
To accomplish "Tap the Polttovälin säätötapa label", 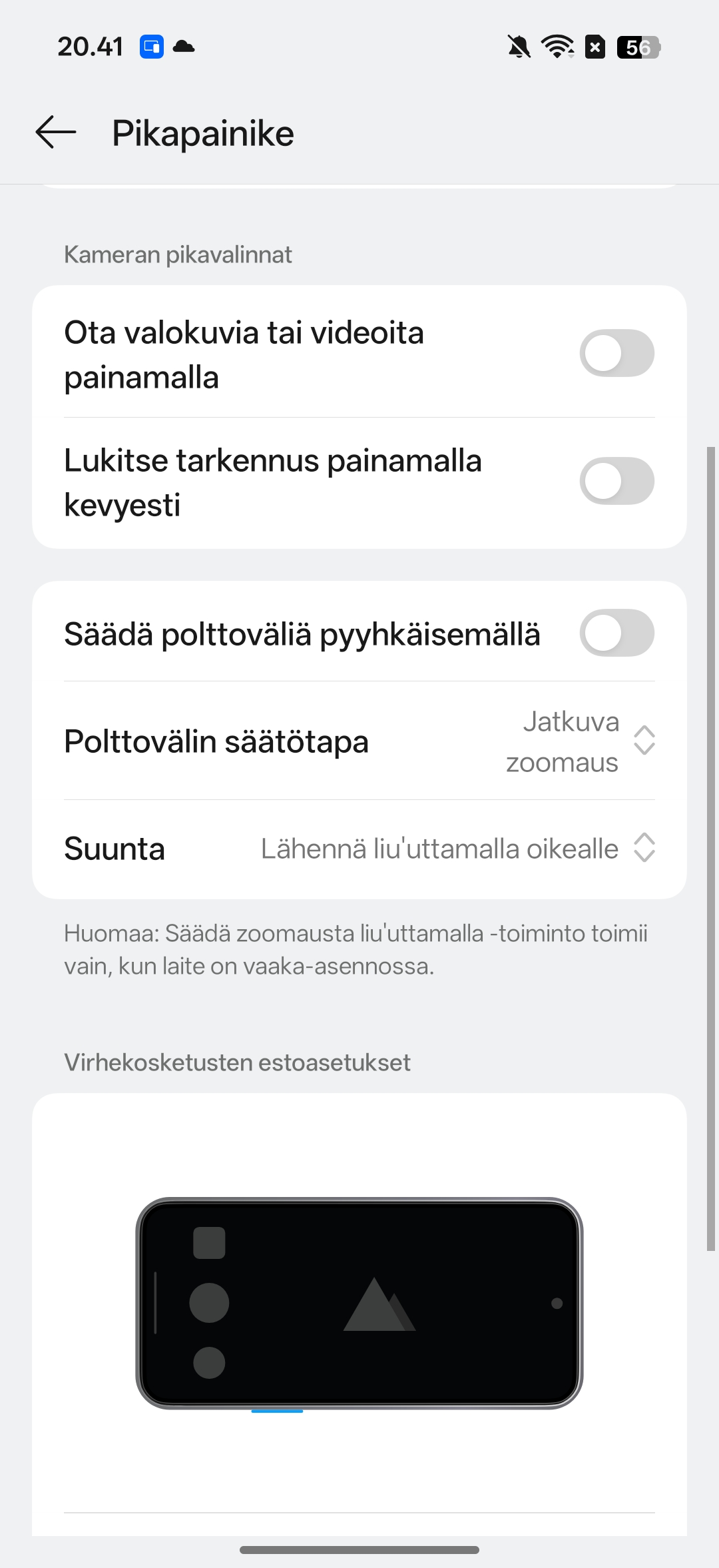I will pyautogui.click(x=216, y=741).
